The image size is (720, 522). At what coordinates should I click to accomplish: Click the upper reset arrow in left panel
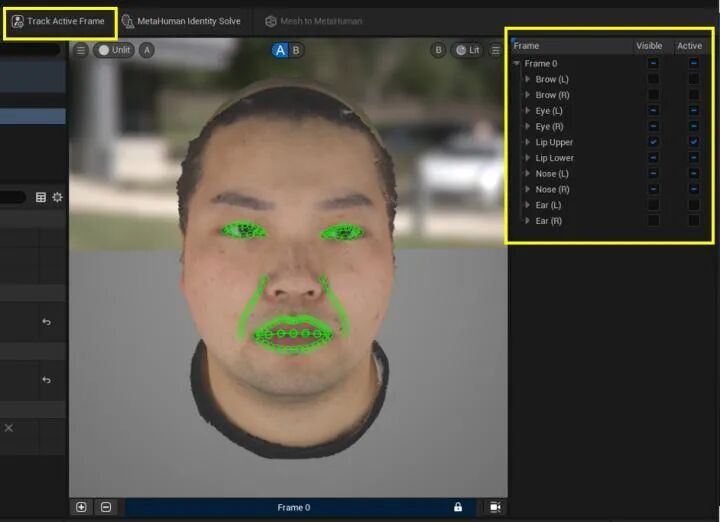(46, 322)
